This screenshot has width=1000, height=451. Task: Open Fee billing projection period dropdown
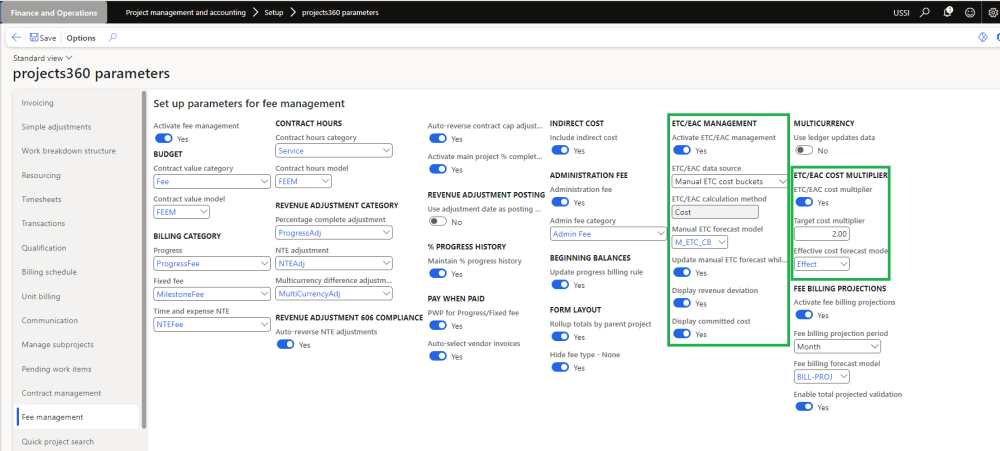pyautogui.click(x=837, y=347)
